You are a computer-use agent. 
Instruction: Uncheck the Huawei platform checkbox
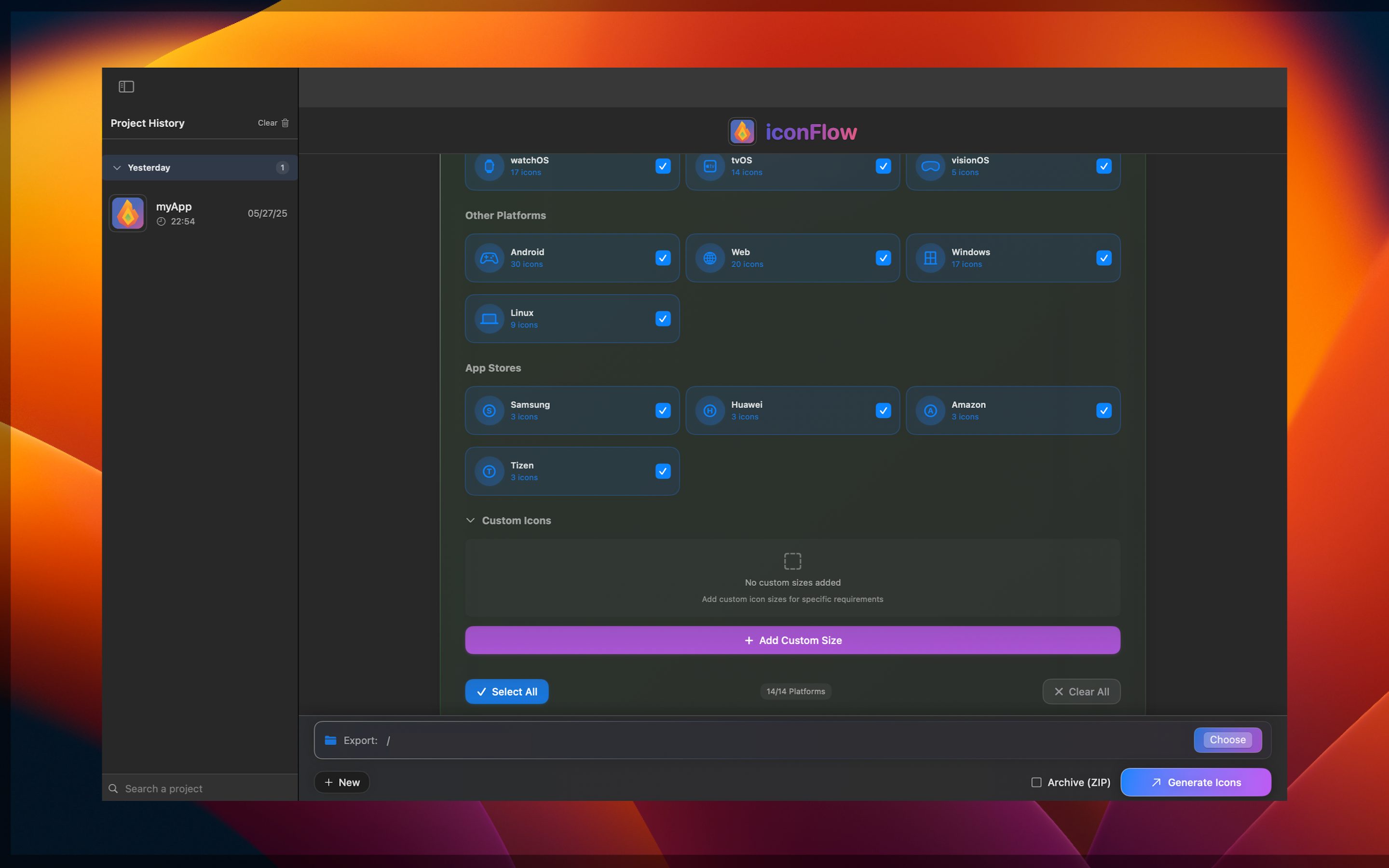(x=883, y=410)
